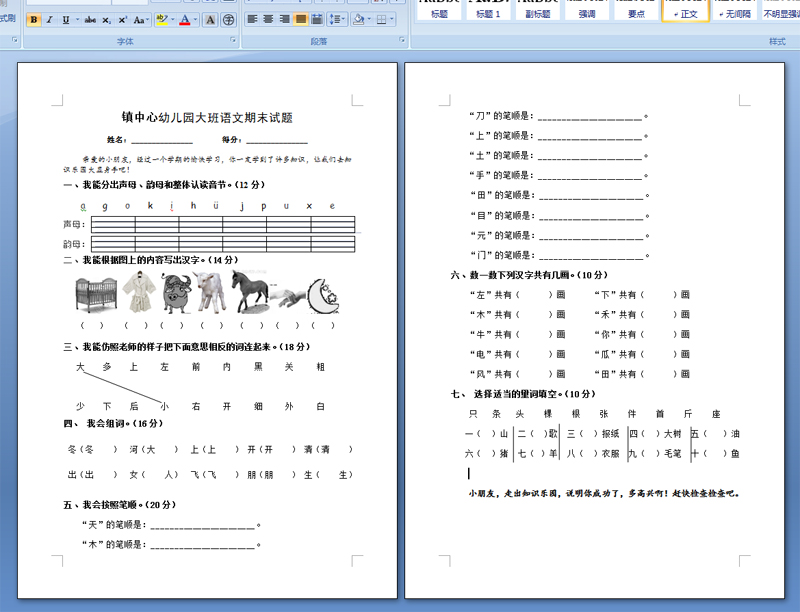The width and height of the screenshot is (800, 612).
Task: Select the white coat picture
Action: coord(139,292)
